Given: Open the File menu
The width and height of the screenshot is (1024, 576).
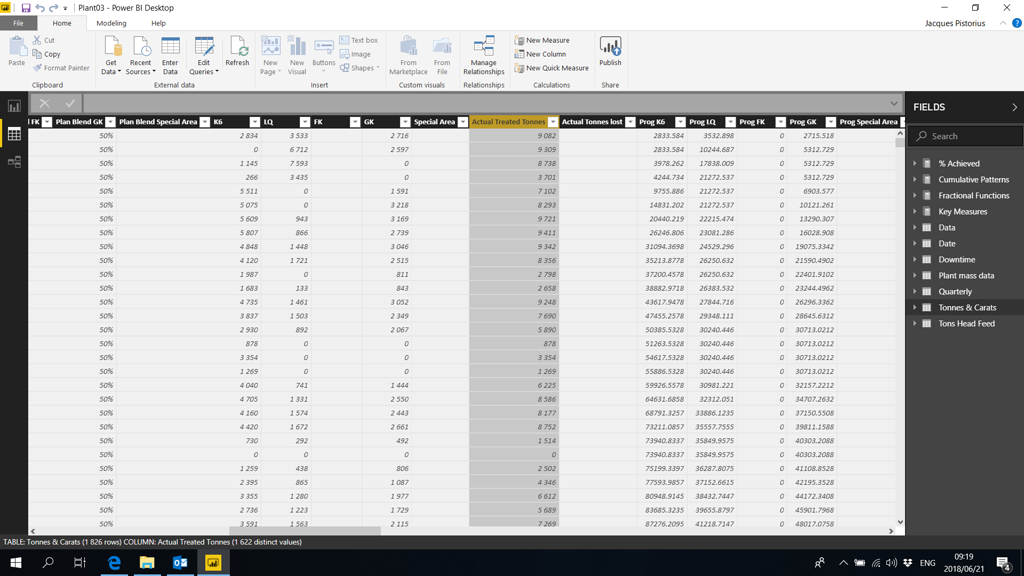Looking at the screenshot, I should (19, 23).
